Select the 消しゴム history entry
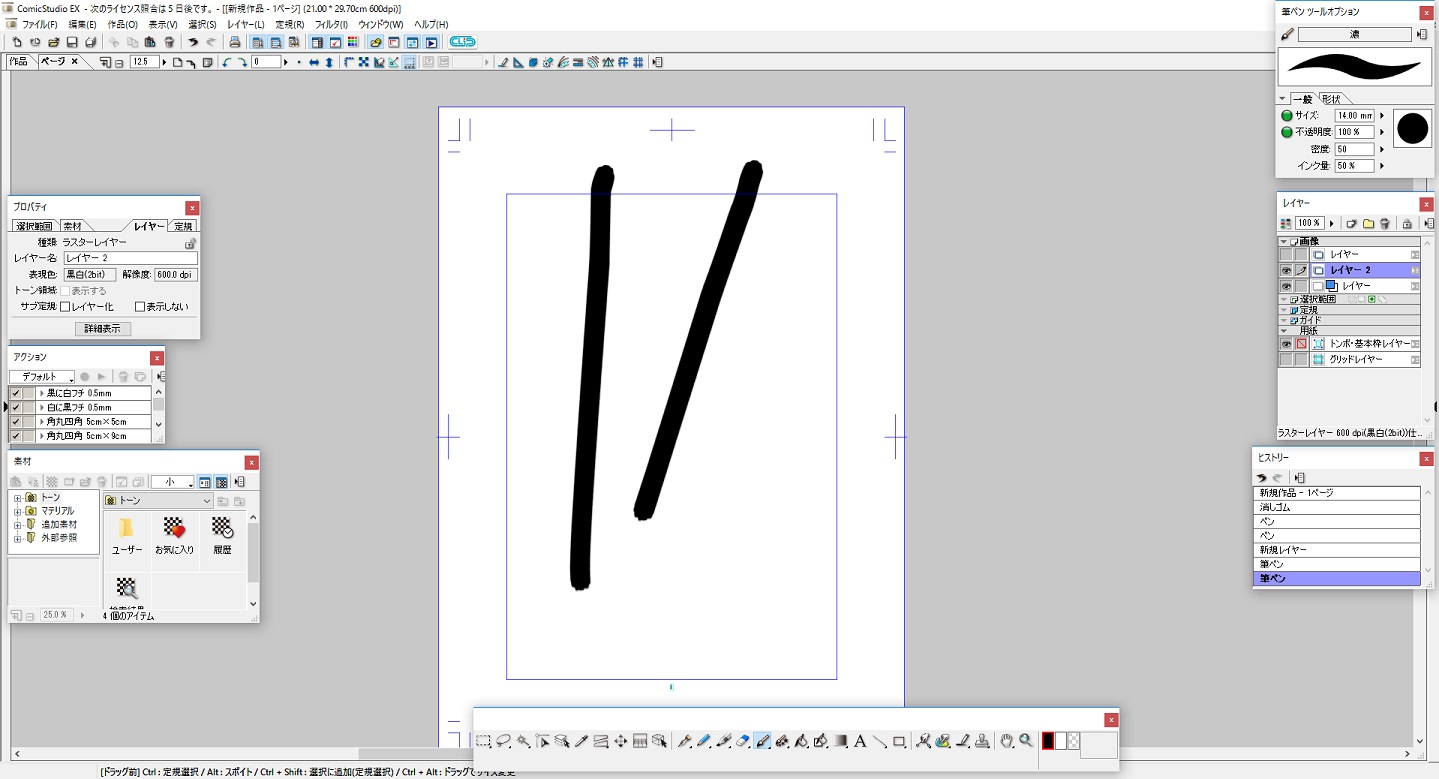The height and width of the screenshot is (779, 1439). [x=1337, y=507]
